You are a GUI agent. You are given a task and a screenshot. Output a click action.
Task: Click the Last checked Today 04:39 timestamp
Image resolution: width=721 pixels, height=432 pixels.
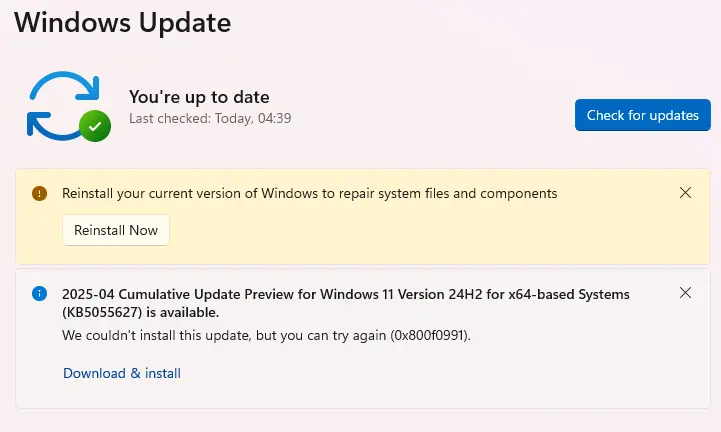(x=210, y=118)
